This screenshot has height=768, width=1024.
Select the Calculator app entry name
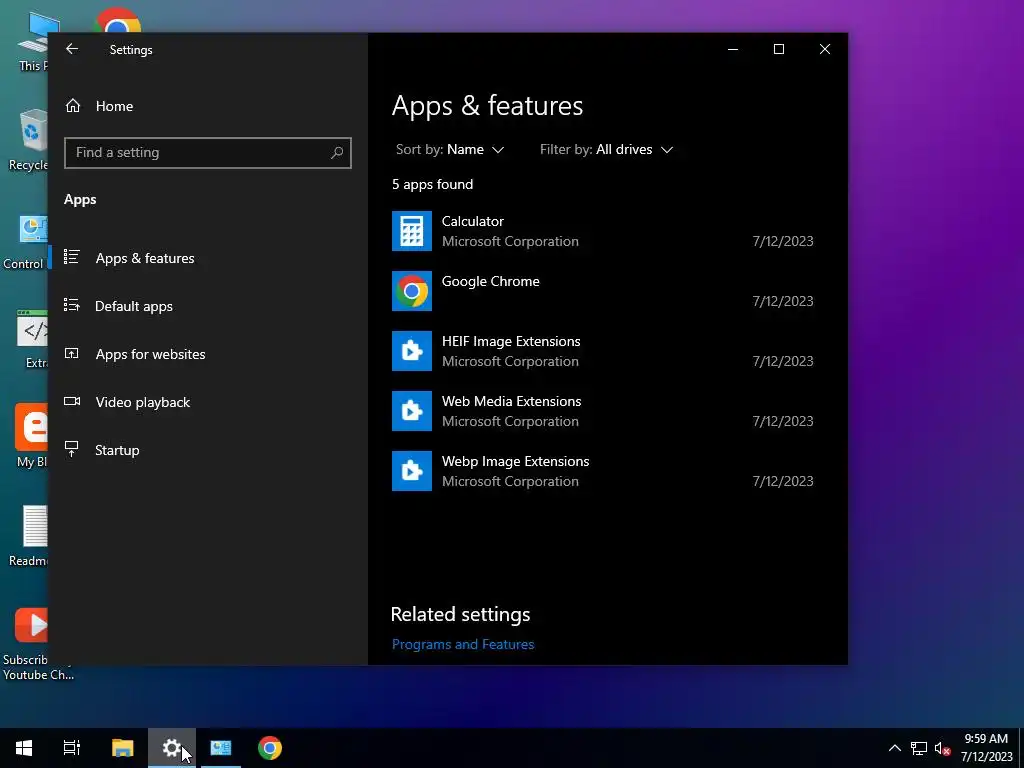472,221
